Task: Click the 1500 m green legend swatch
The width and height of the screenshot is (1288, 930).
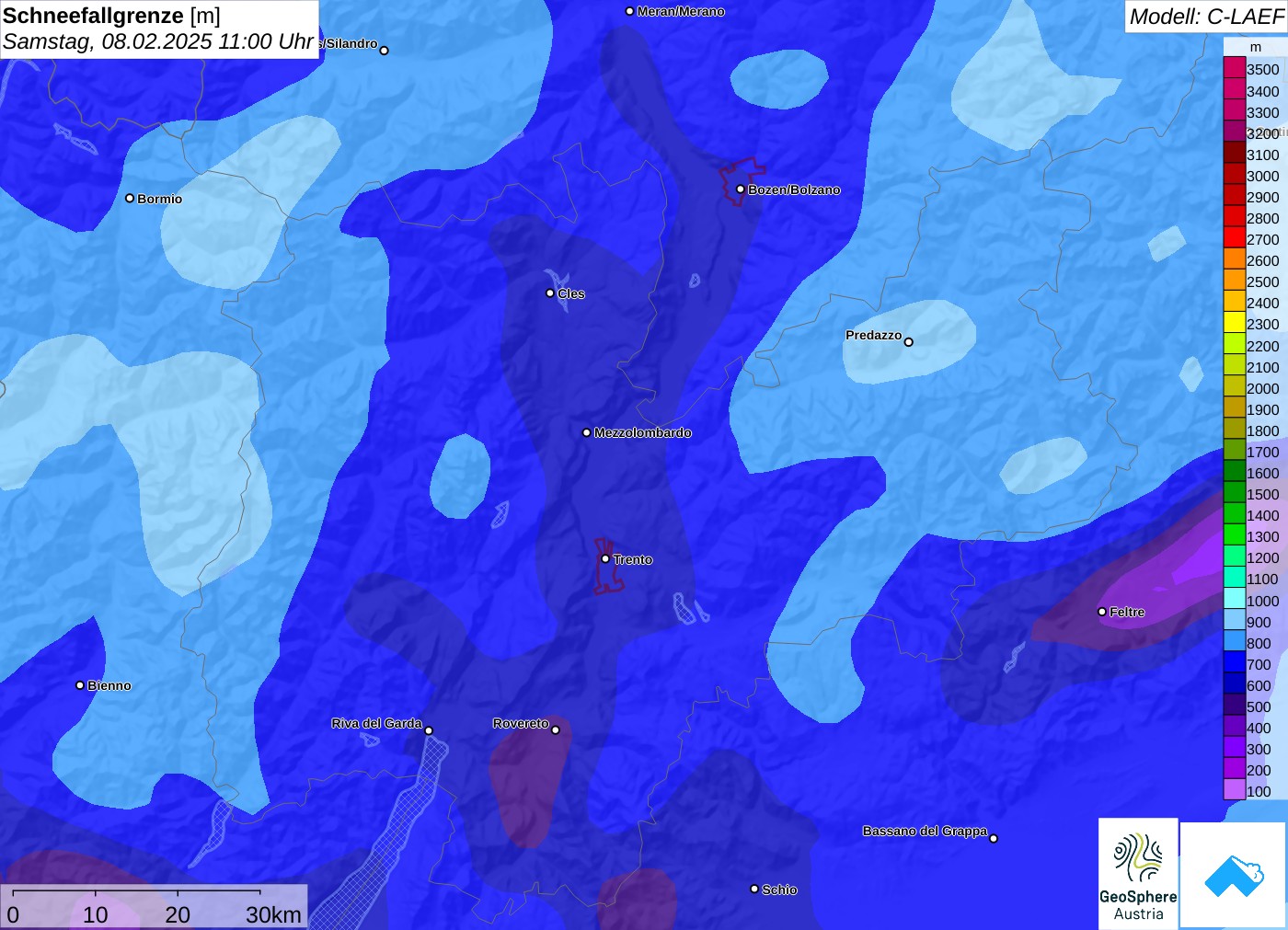Action: (1235, 493)
